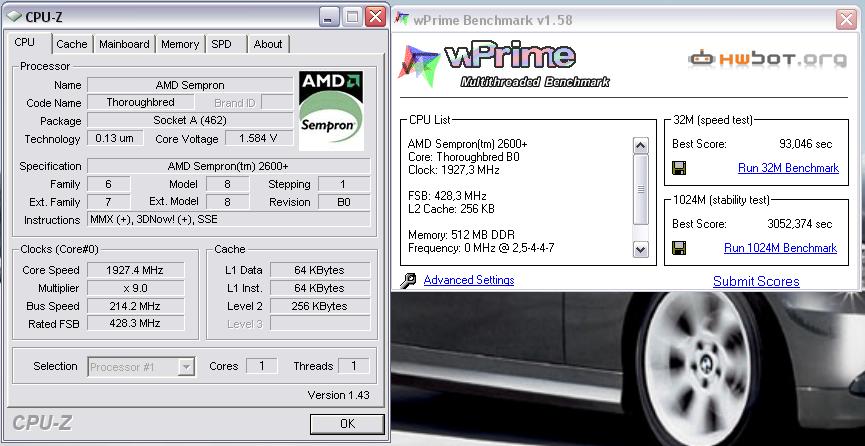Click 'Clock: 1927,3 MHz' in CPU List
865x446 pixels.
tap(453, 171)
